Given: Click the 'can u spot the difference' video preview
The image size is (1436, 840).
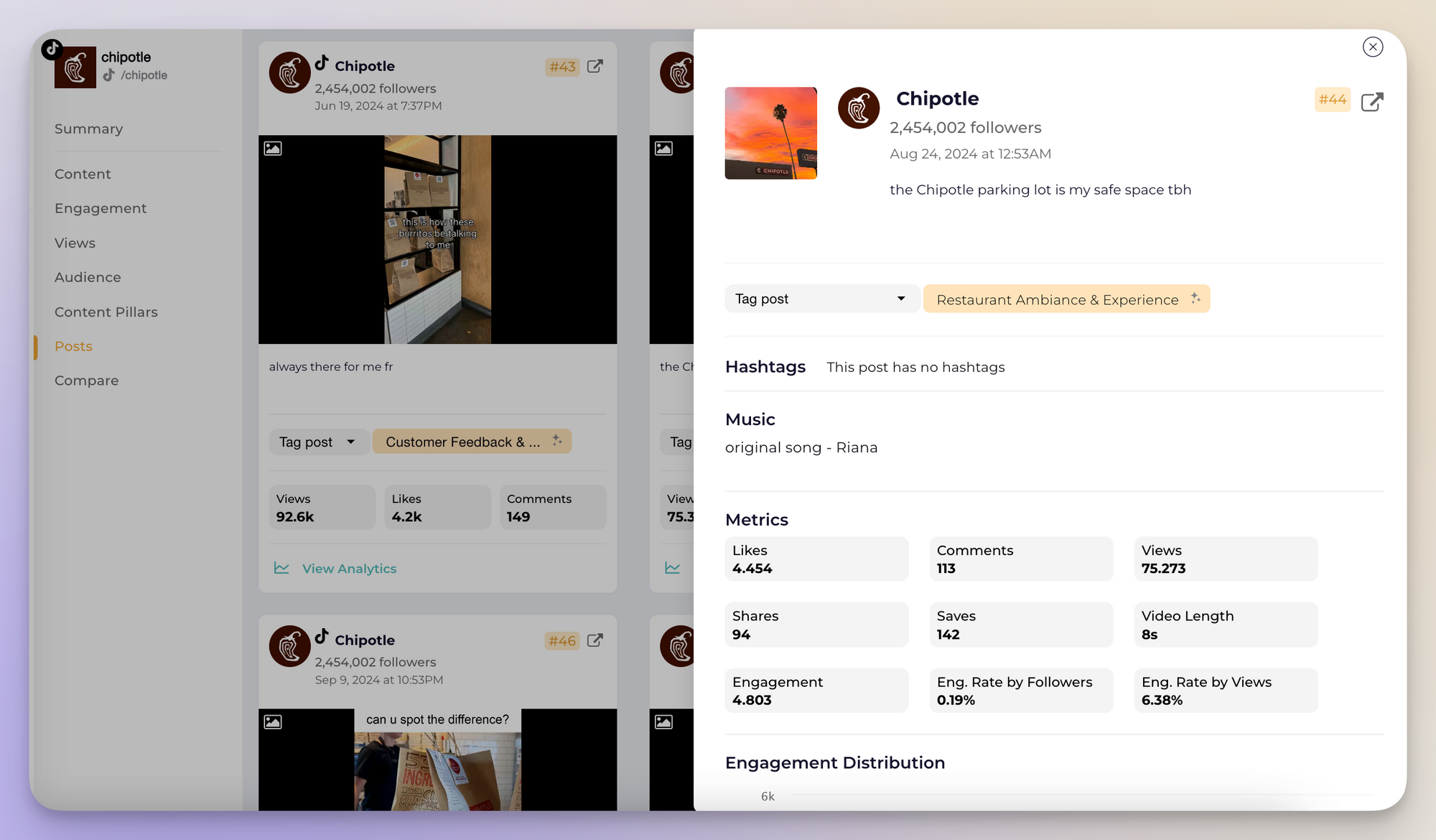Looking at the screenshot, I should (437, 760).
